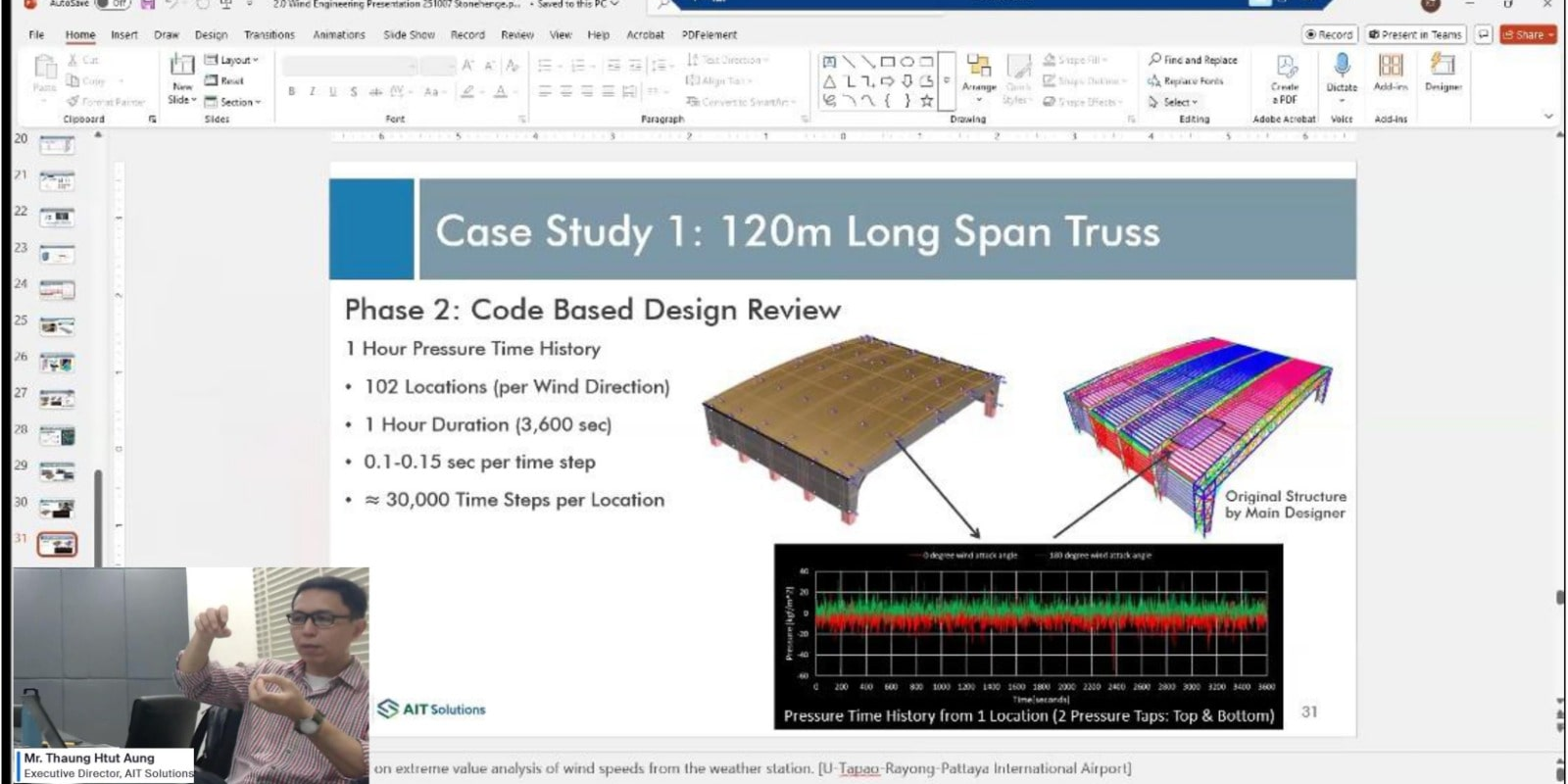Switch to the Transitions tab
The image size is (1568, 784).
pyautogui.click(x=269, y=34)
